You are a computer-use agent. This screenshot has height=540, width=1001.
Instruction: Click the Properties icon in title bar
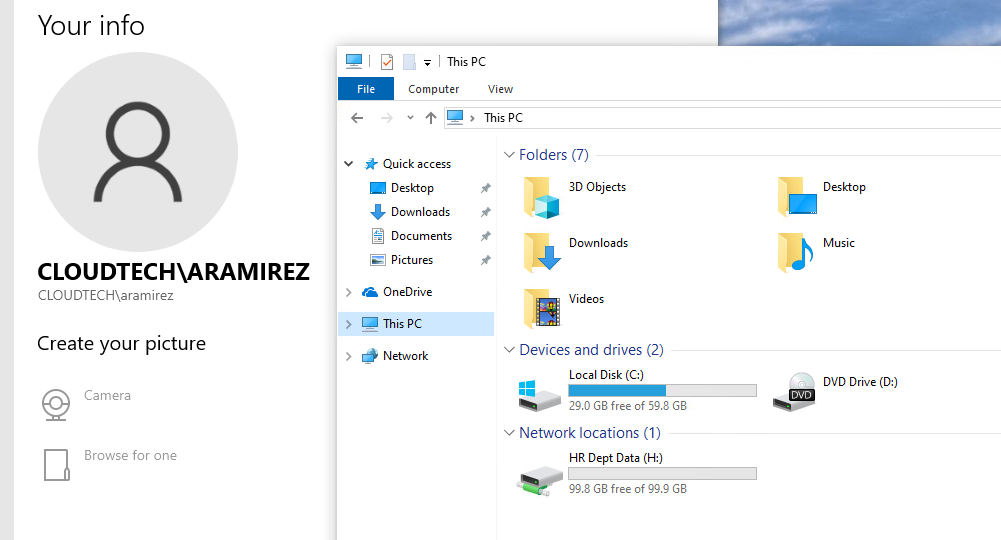387,62
